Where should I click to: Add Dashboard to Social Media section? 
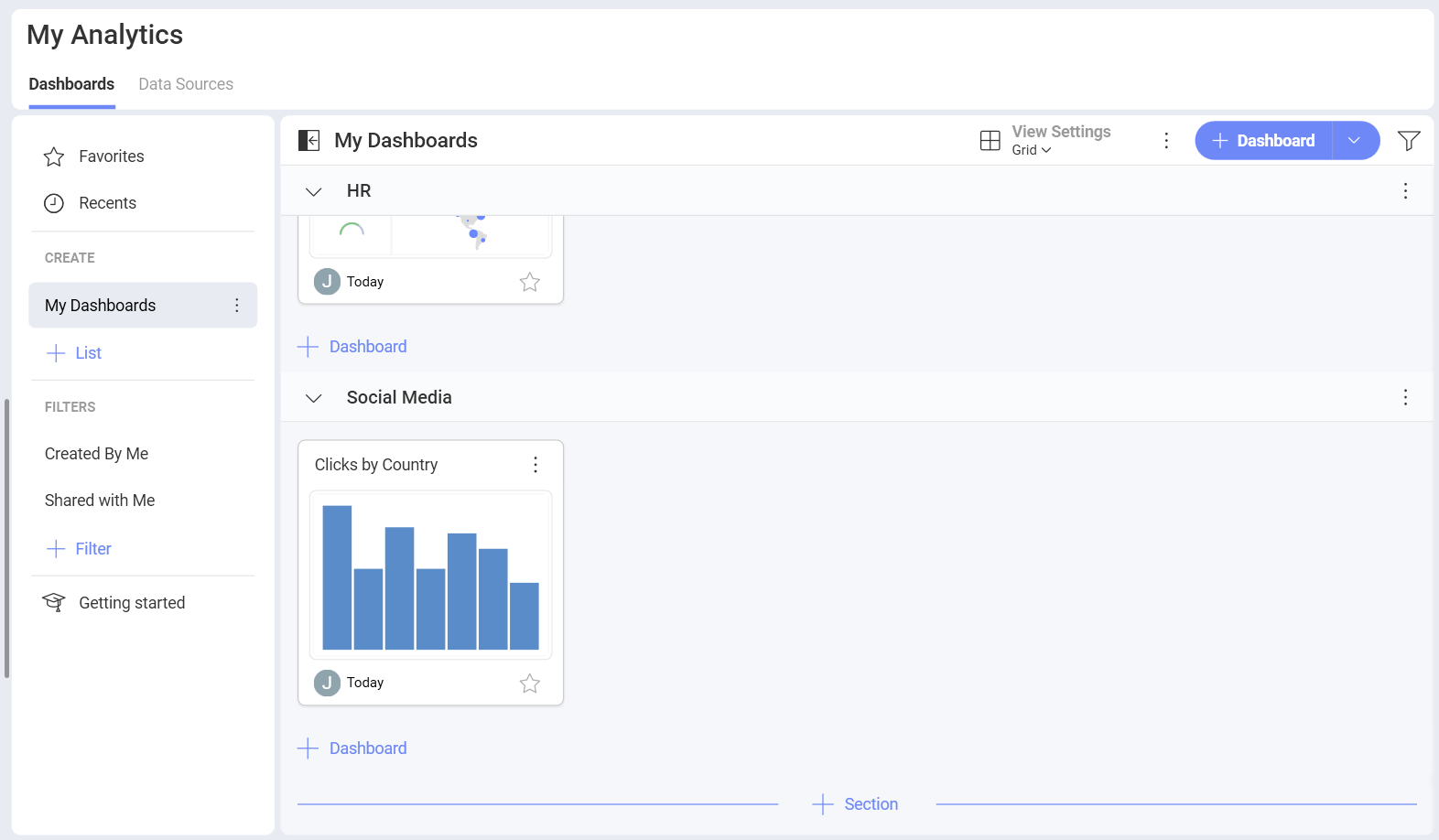tap(352, 748)
